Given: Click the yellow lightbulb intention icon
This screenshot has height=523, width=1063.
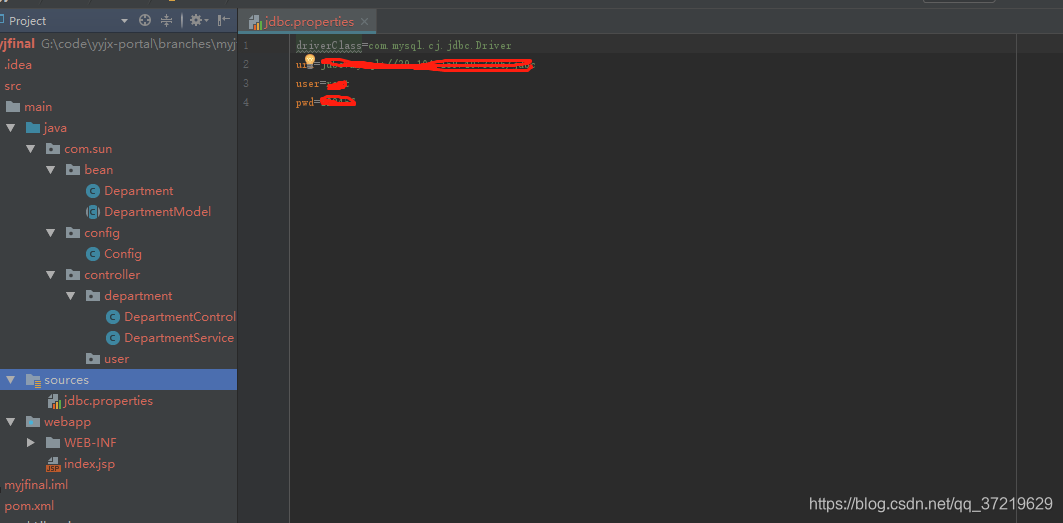Looking at the screenshot, I should point(310,62).
